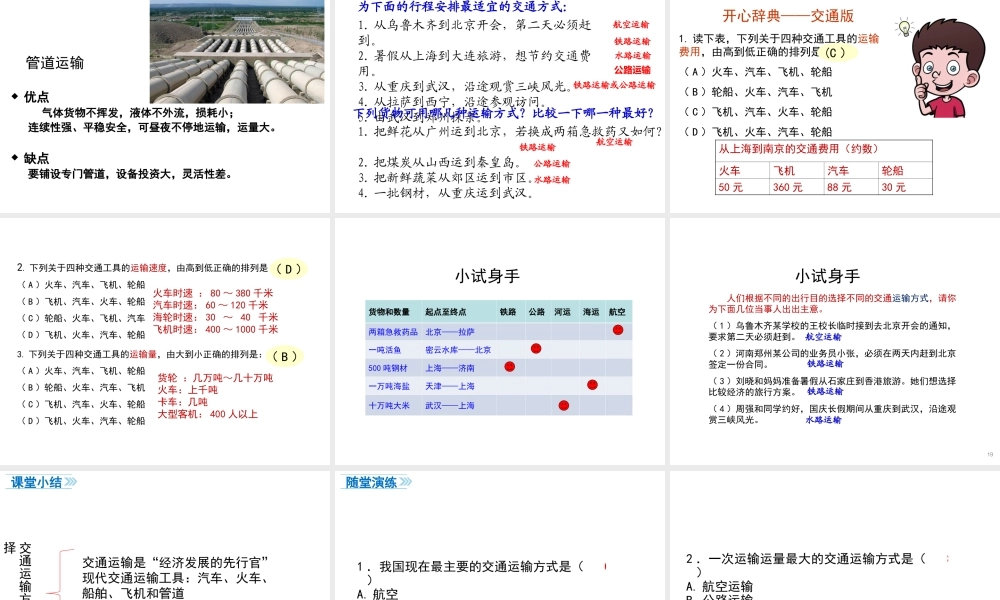The width and height of the screenshot is (1000, 600).
Task: Click the pipeline photo on the 管道运输 slide
Action: pyautogui.click(x=237, y=52)
